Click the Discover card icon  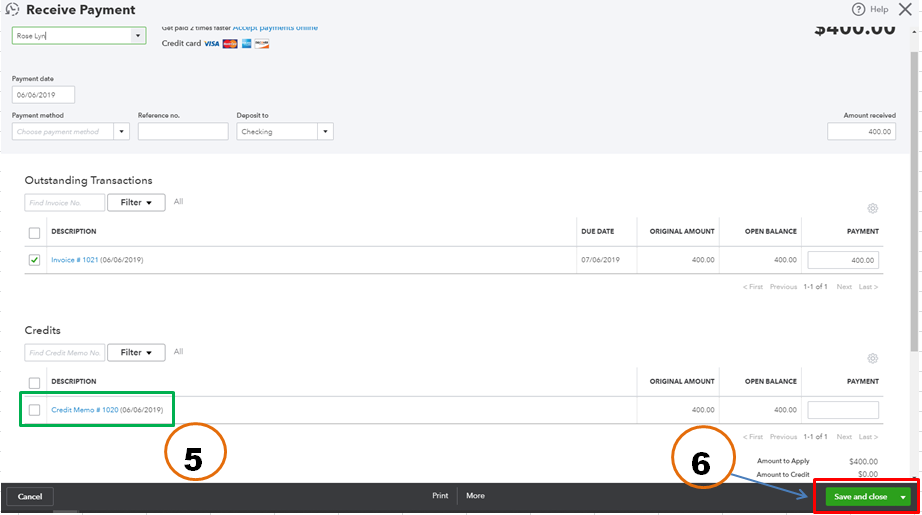coord(262,44)
